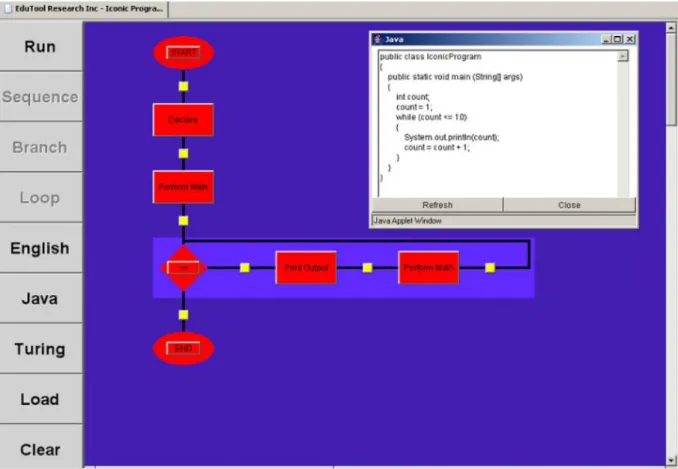678x469 pixels.
Task: Click the 'count = 1;' code line
Action: 414,107
